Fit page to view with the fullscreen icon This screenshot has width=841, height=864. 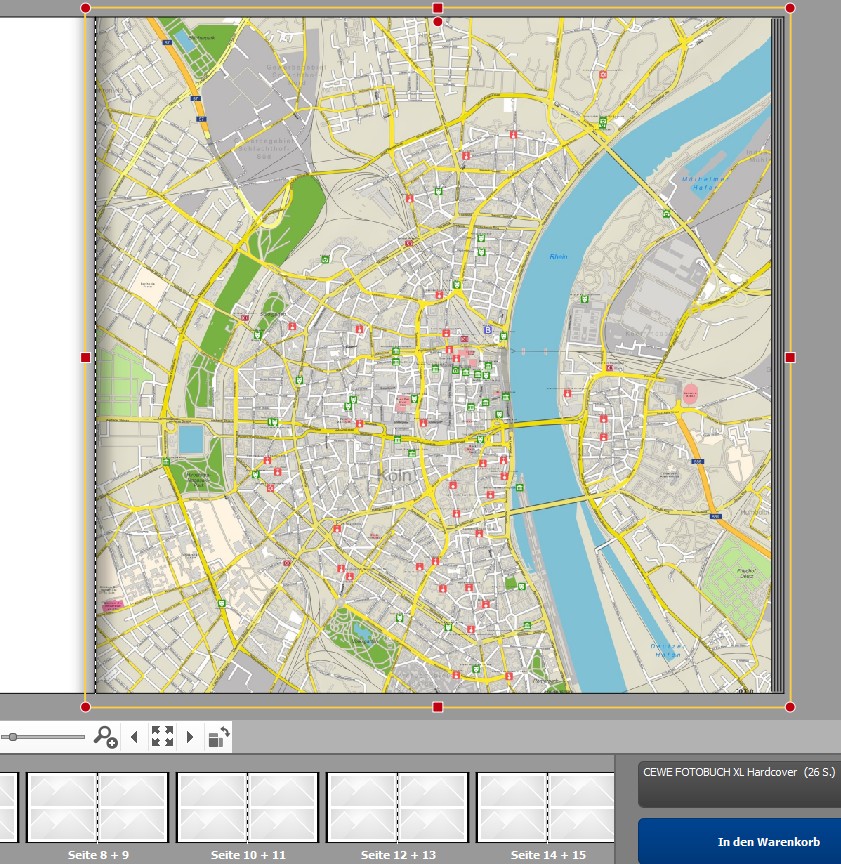pos(162,737)
